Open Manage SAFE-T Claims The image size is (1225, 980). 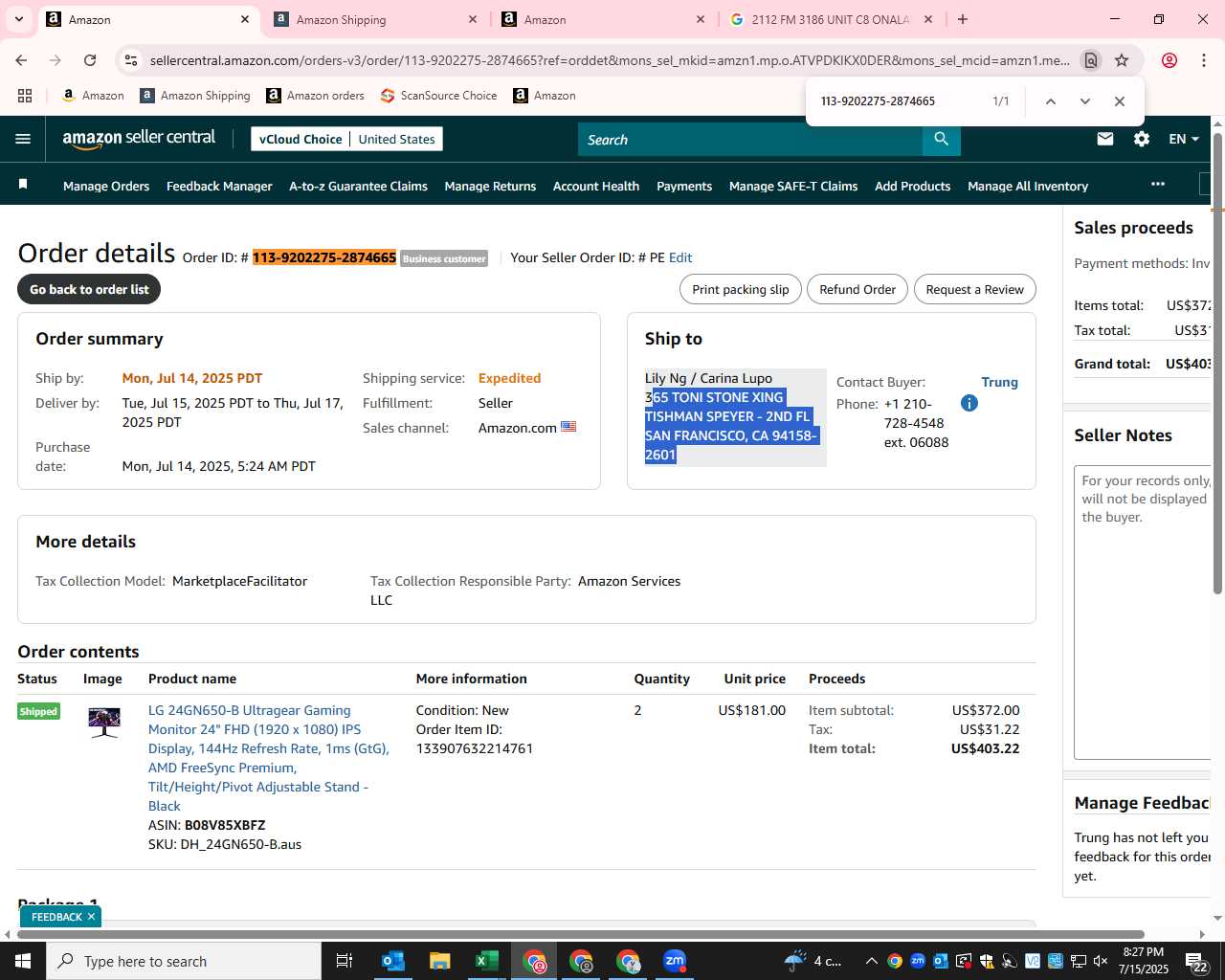tap(793, 186)
